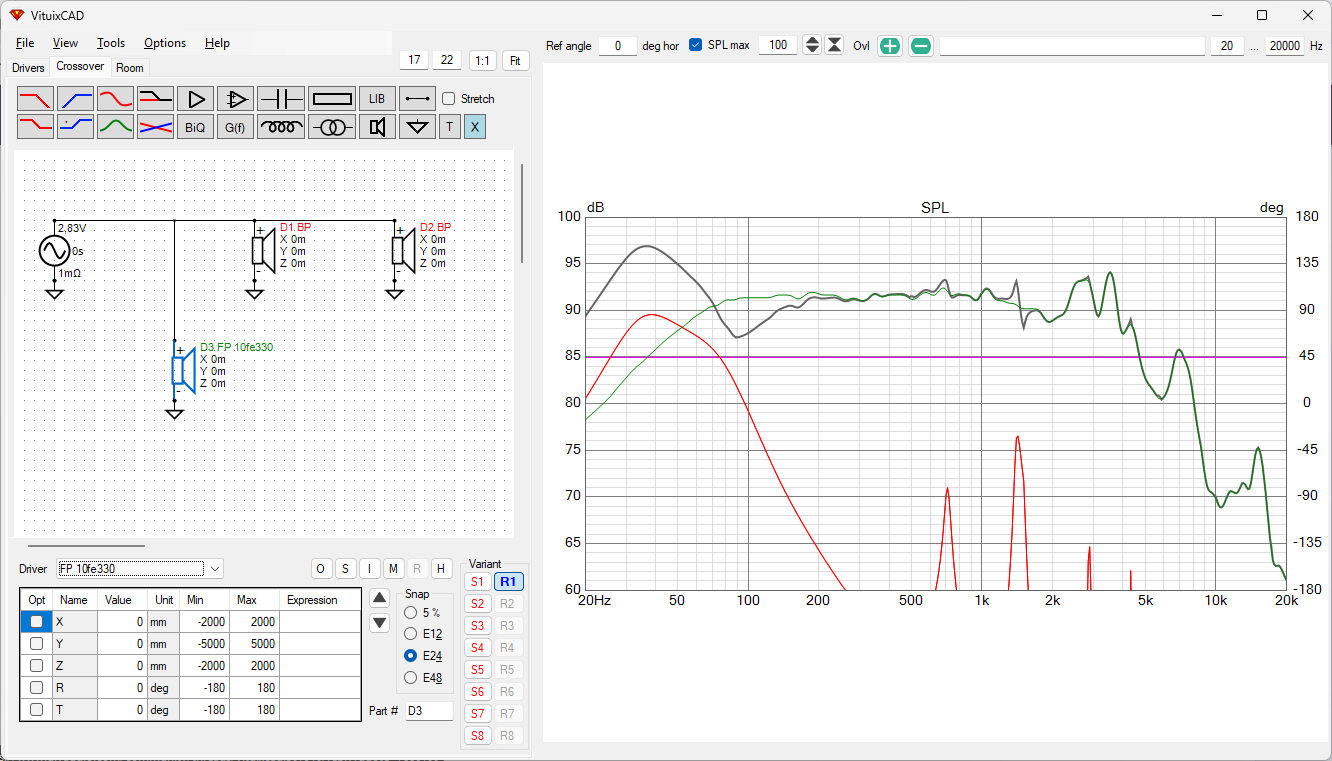Image resolution: width=1332 pixels, height=761 pixels.
Task: Select the E48 snap option
Action: click(x=411, y=678)
